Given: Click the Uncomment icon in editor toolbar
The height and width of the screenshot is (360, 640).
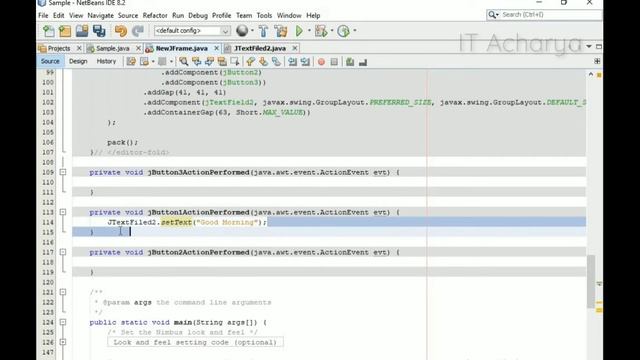Looking at the screenshot, I should click(363, 62).
